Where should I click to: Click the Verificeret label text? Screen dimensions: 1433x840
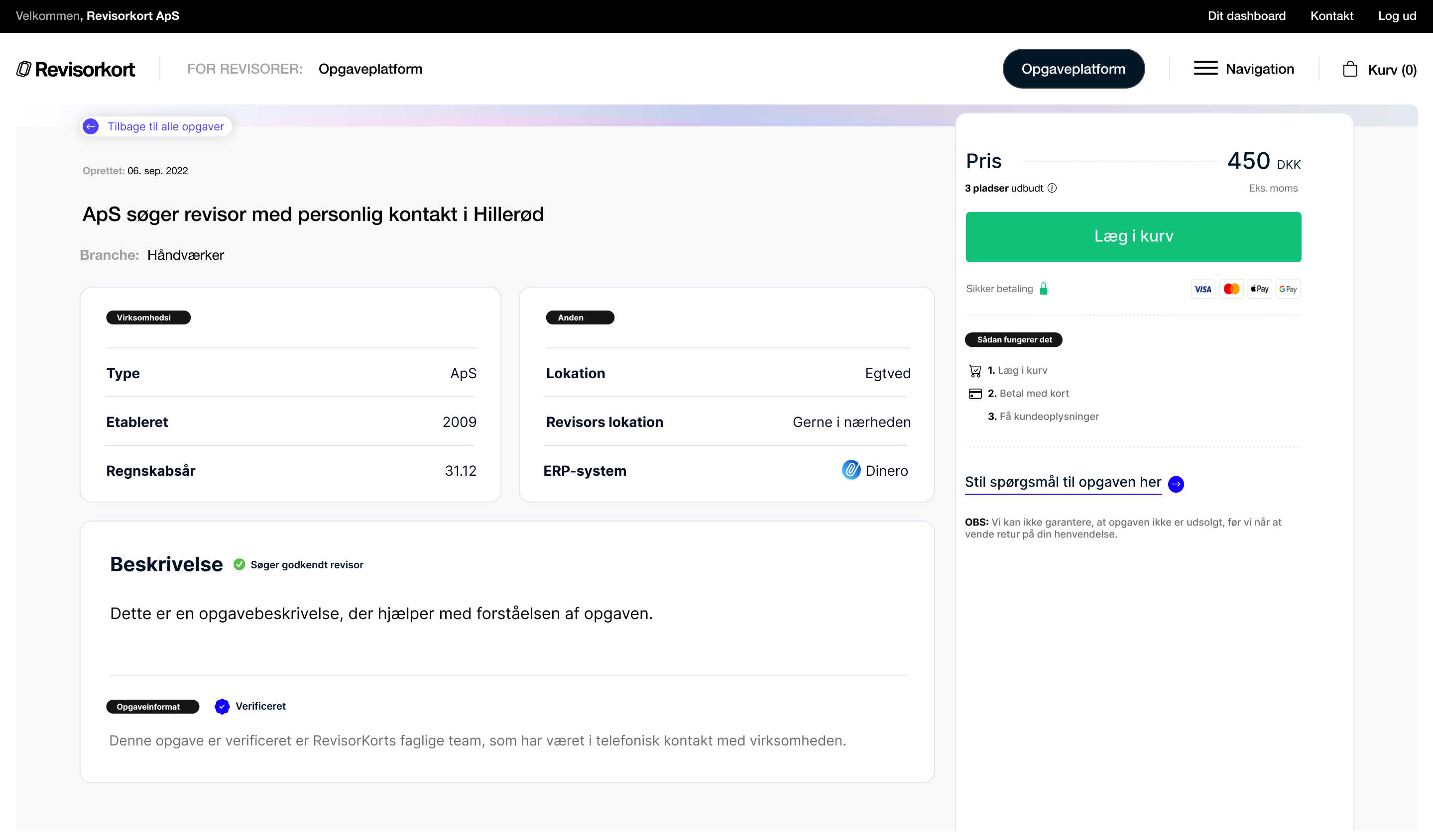point(260,707)
